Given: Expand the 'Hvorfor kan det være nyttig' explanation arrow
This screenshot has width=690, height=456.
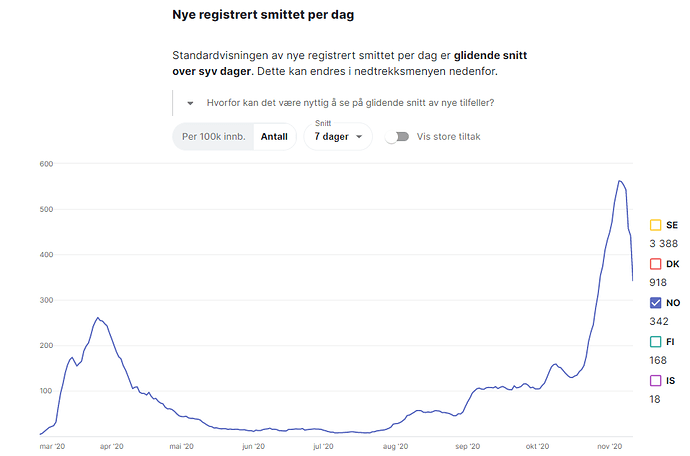Looking at the screenshot, I should click(x=190, y=103).
